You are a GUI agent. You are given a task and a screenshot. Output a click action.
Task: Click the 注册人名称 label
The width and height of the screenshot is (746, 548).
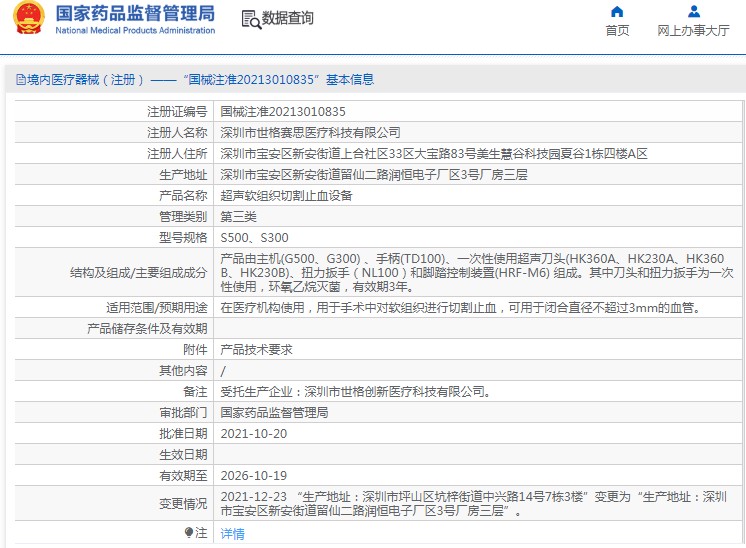point(177,133)
